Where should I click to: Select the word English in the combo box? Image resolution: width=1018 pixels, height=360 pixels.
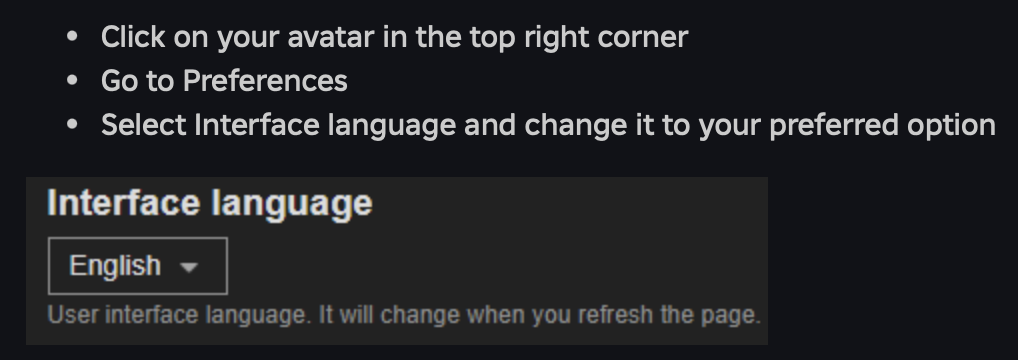(x=115, y=266)
